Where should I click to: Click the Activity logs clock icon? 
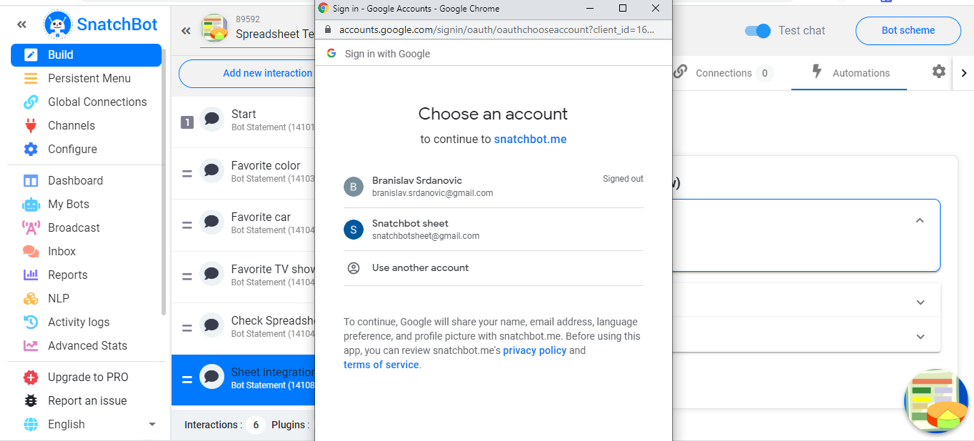(30, 322)
